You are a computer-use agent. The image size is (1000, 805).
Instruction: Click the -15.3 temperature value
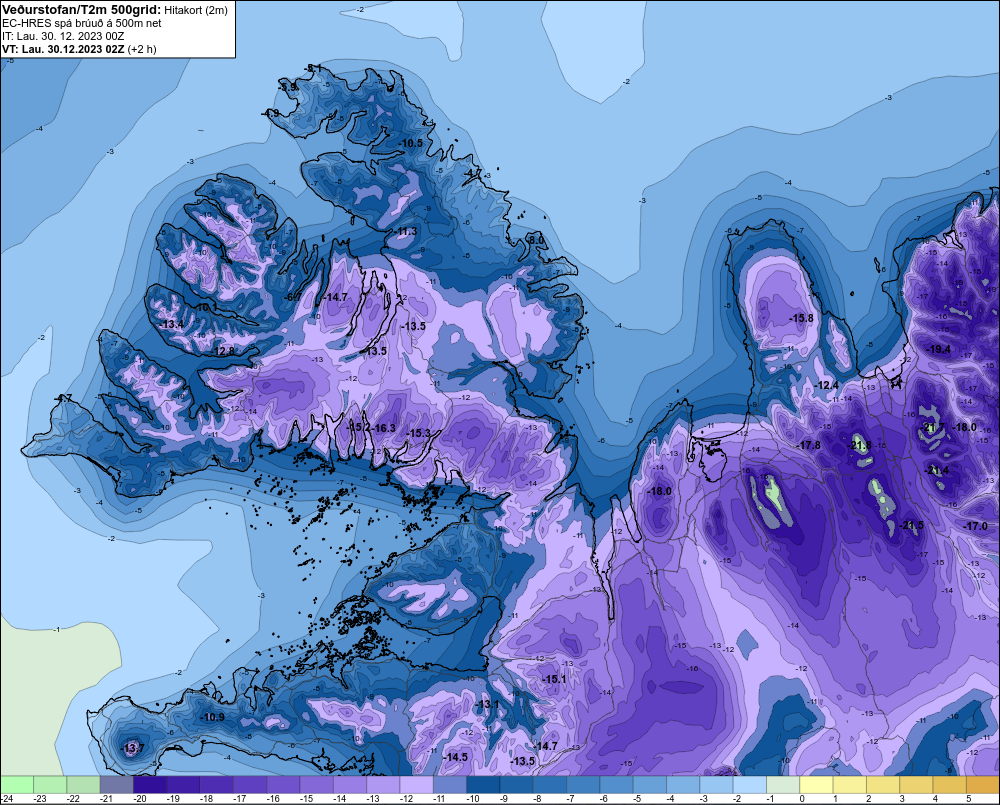pyautogui.click(x=420, y=433)
